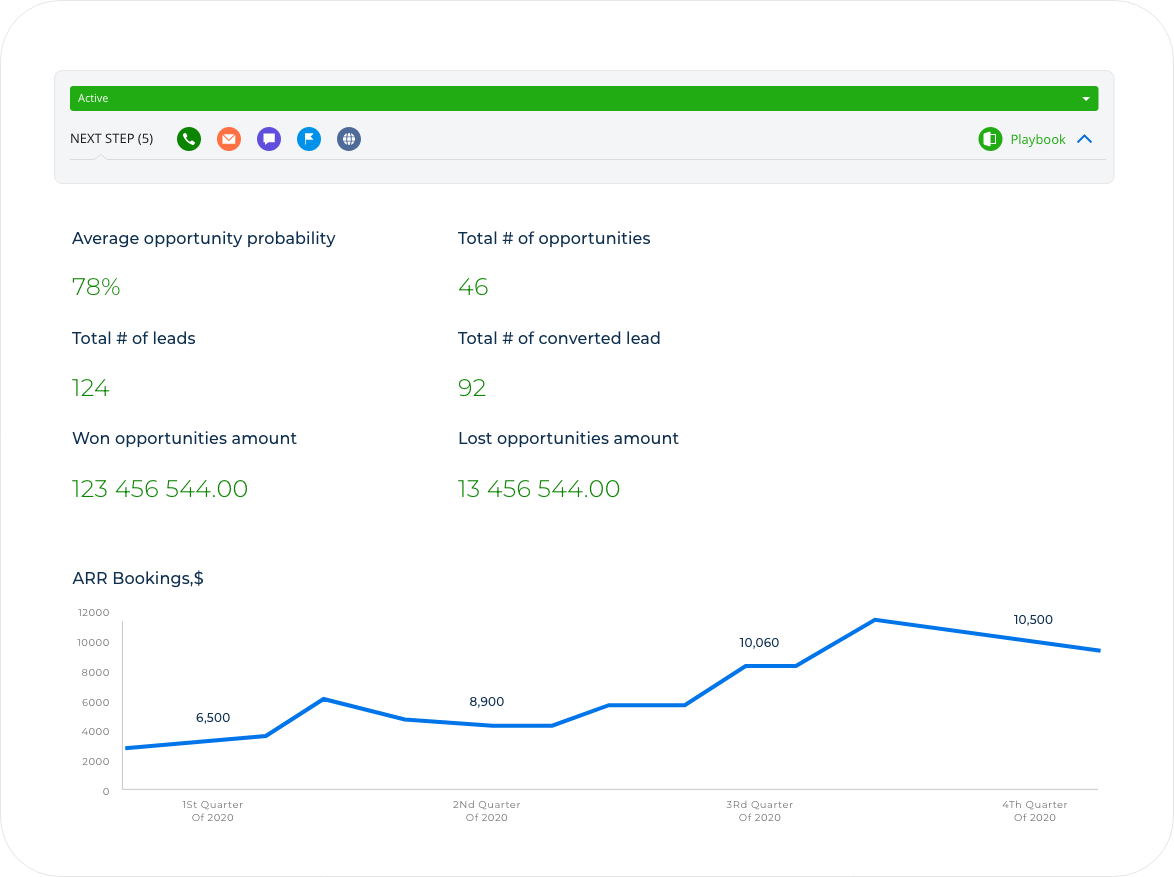Open the Active status dropdown arrow

point(1086,99)
